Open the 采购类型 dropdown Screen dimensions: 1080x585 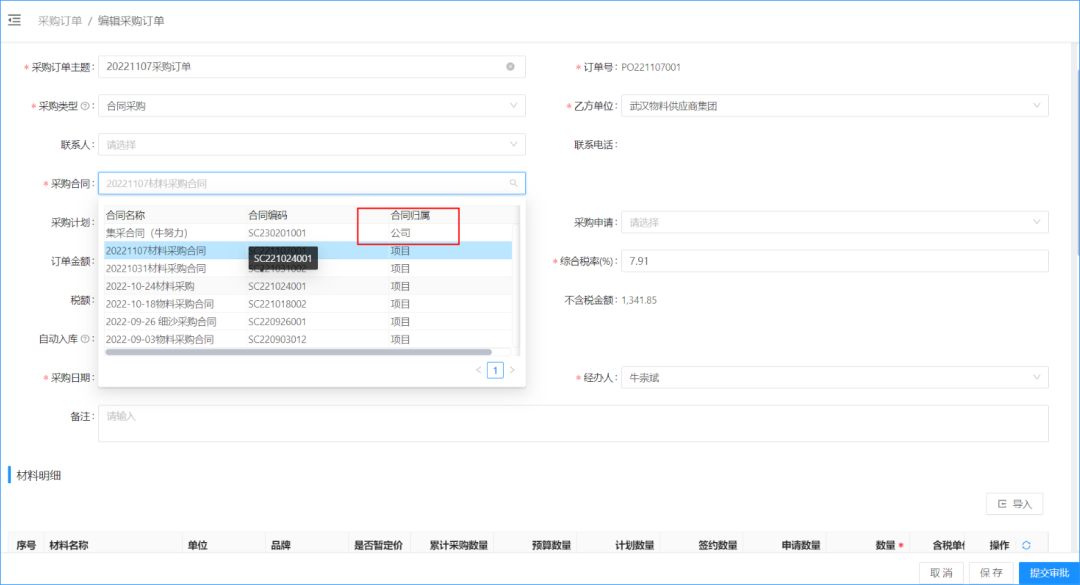(x=312, y=106)
